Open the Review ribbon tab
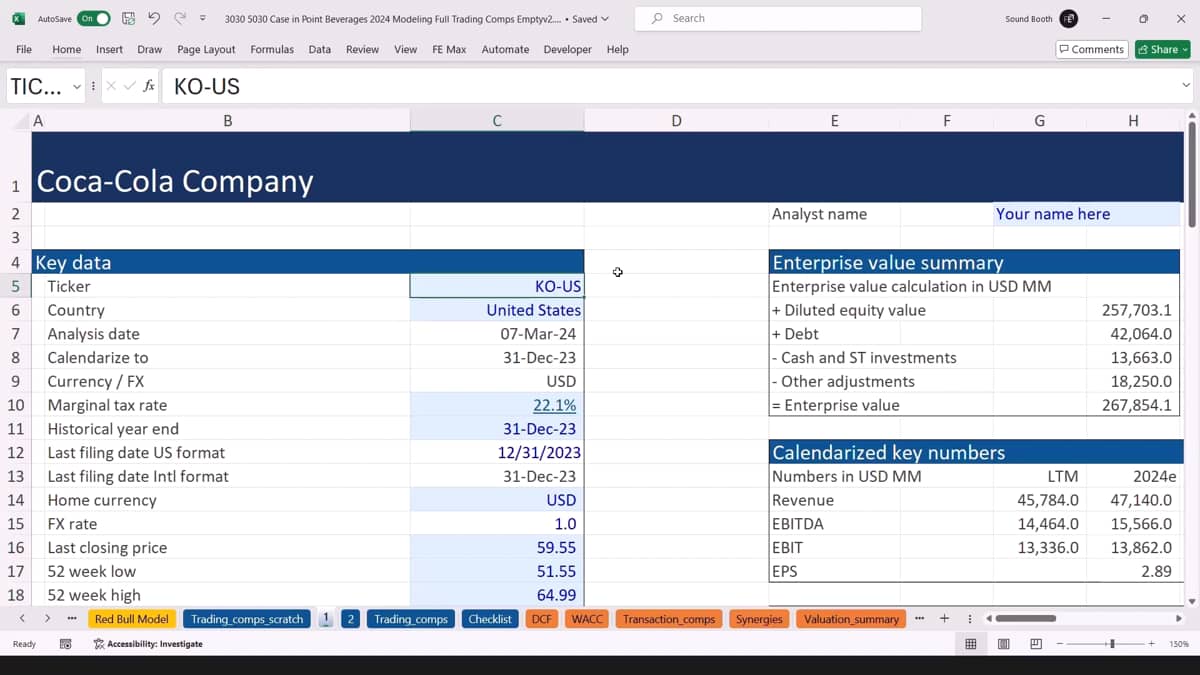 pyautogui.click(x=362, y=49)
